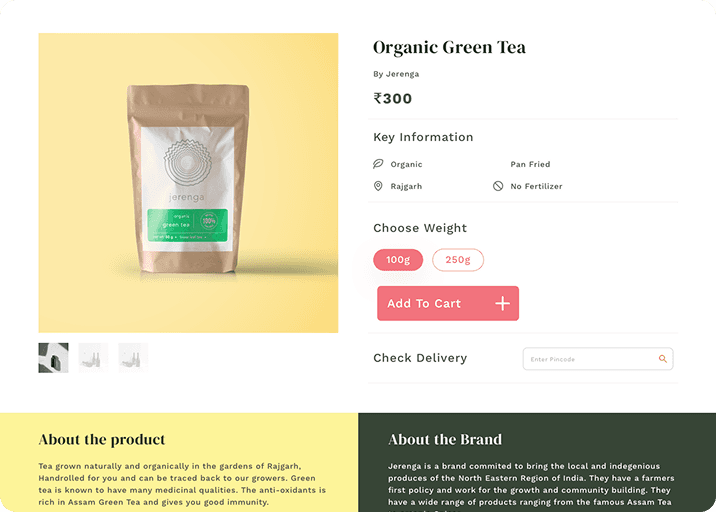Select the 250g weight option

tap(458, 260)
